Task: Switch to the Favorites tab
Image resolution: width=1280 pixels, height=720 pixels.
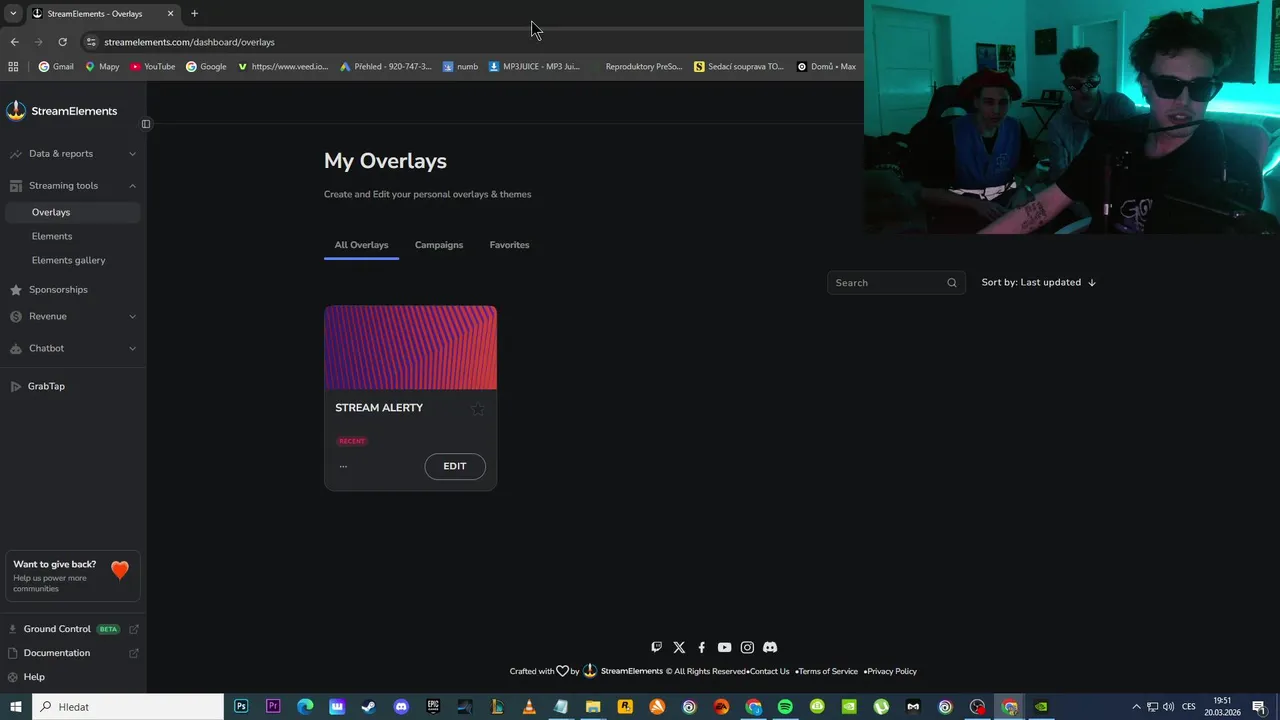Action: point(509,245)
